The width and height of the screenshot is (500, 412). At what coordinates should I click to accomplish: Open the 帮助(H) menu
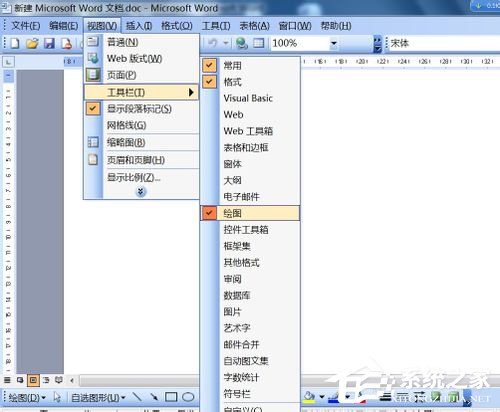pyautogui.click(x=336, y=26)
